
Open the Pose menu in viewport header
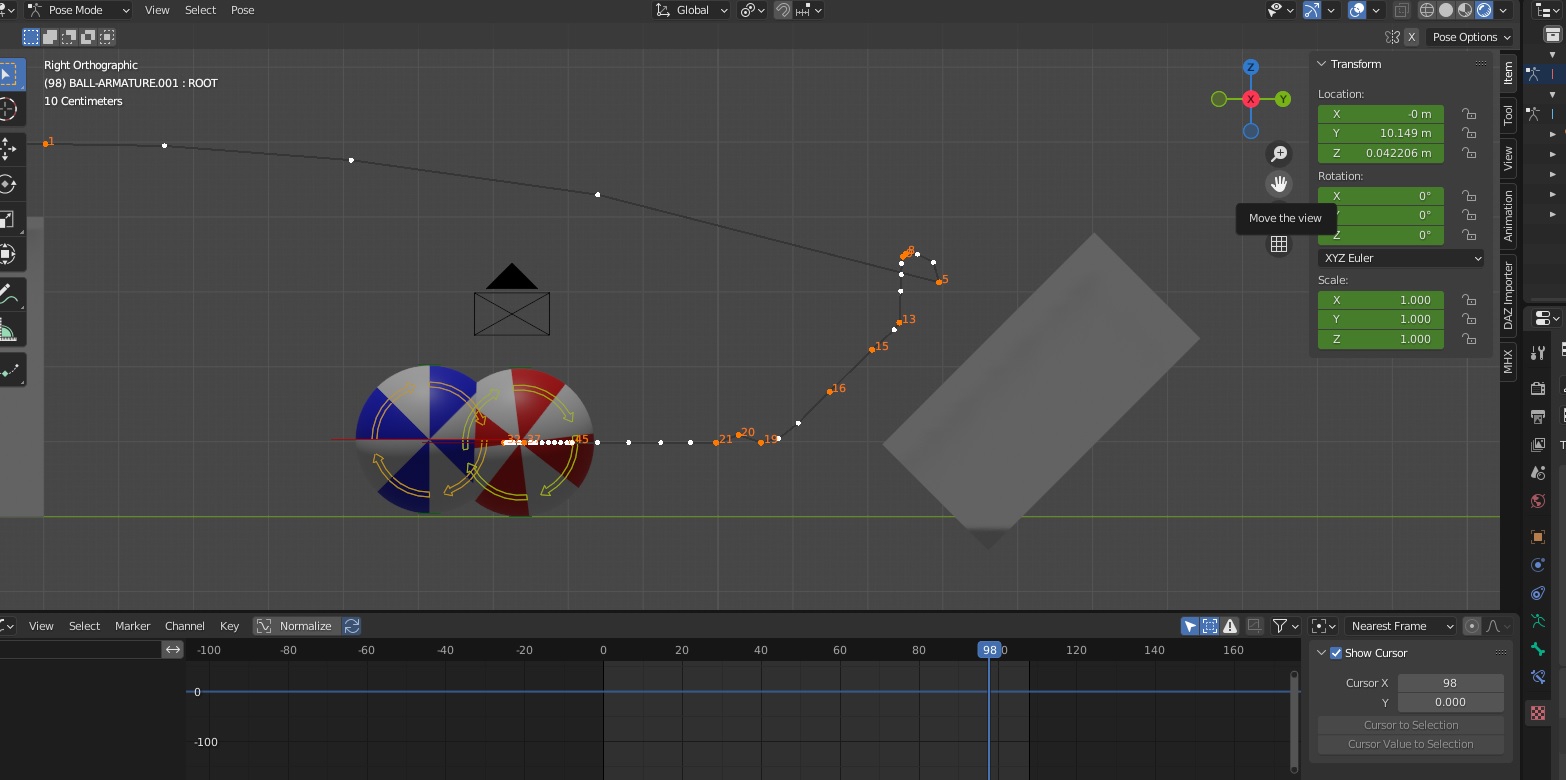(242, 10)
